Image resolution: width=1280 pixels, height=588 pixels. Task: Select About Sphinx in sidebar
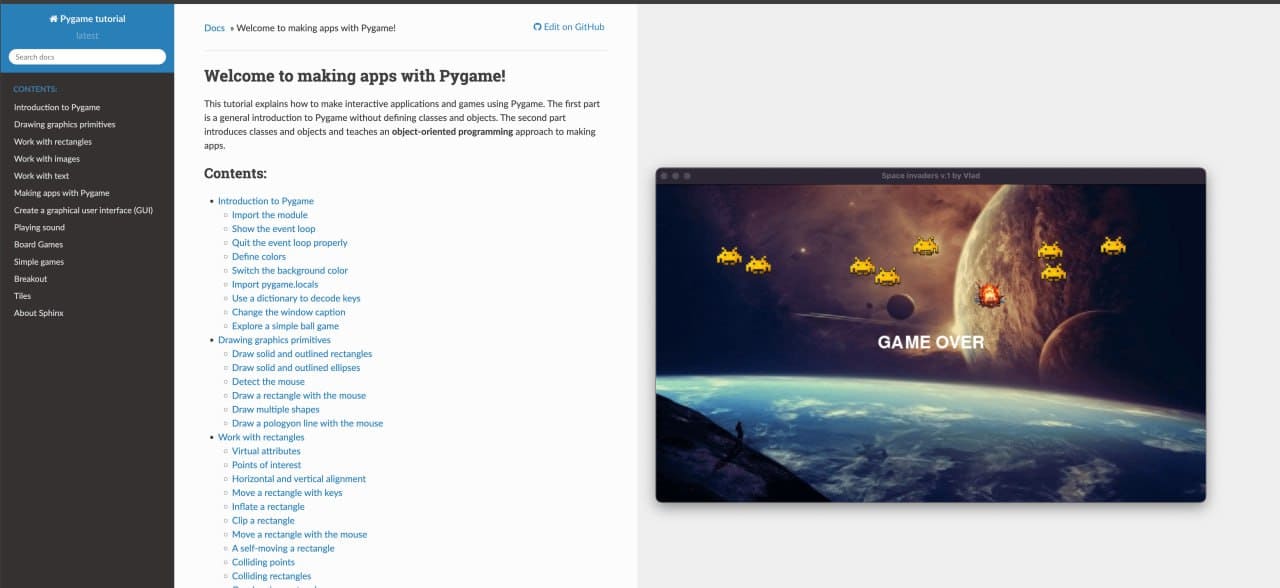39,313
